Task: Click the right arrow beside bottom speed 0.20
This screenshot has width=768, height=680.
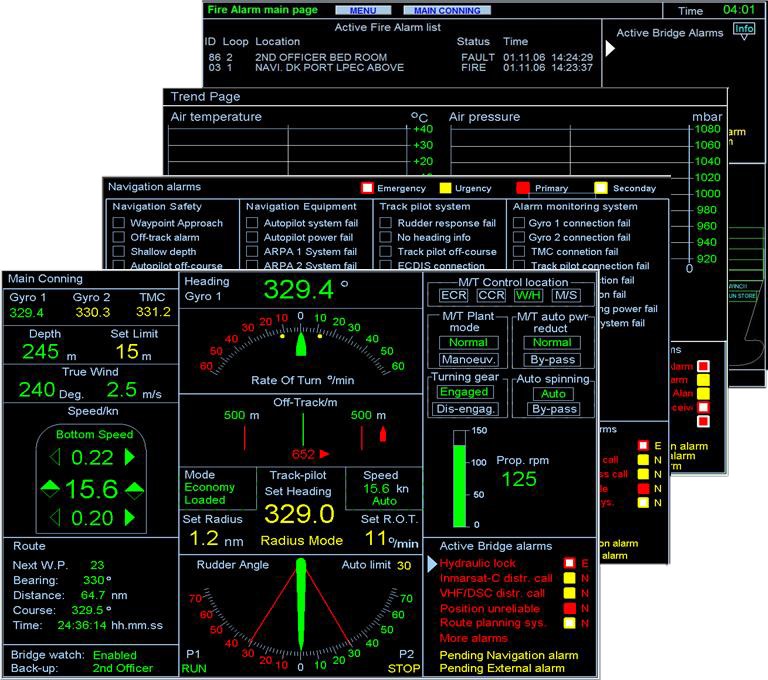Action: (x=130, y=517)
